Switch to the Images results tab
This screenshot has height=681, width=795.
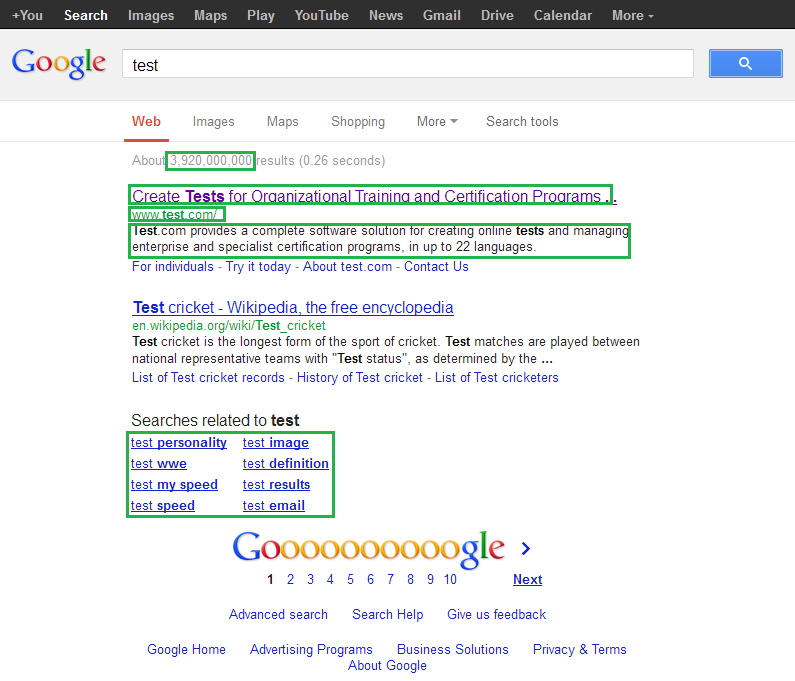pyautogui.click(x=213, y=122)
